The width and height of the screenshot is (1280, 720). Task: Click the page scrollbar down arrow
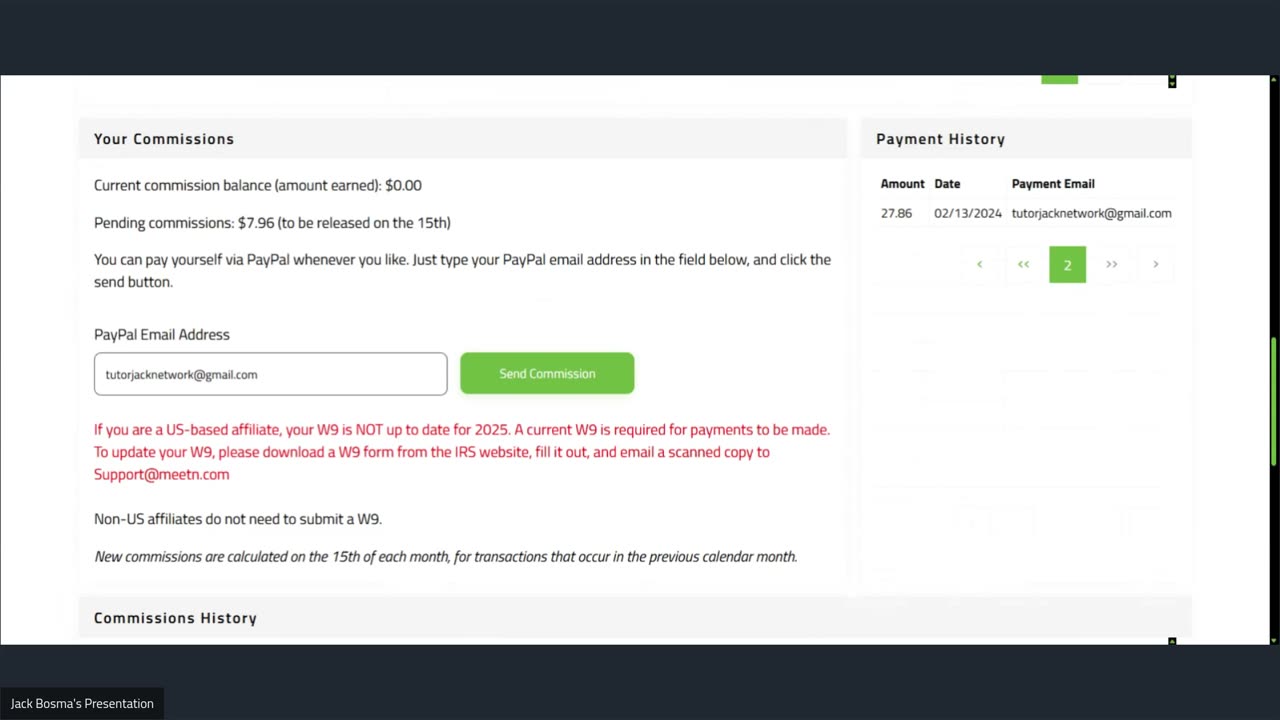(1273, 639)
